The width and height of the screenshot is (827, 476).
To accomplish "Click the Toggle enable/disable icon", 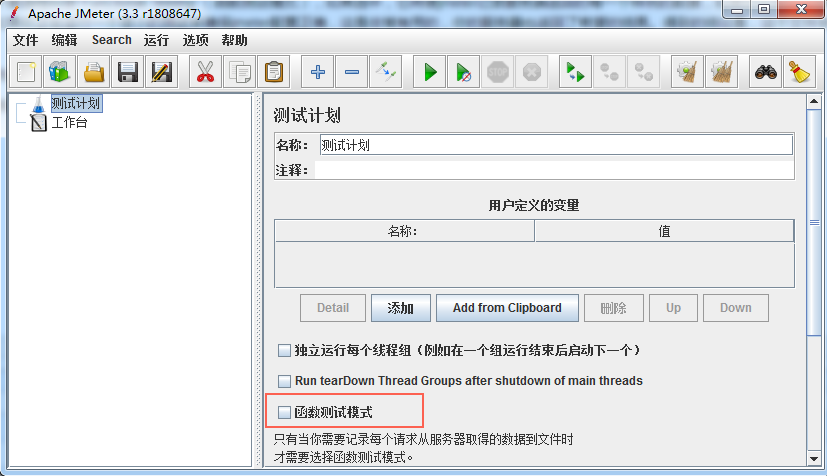I will point(386,72).
